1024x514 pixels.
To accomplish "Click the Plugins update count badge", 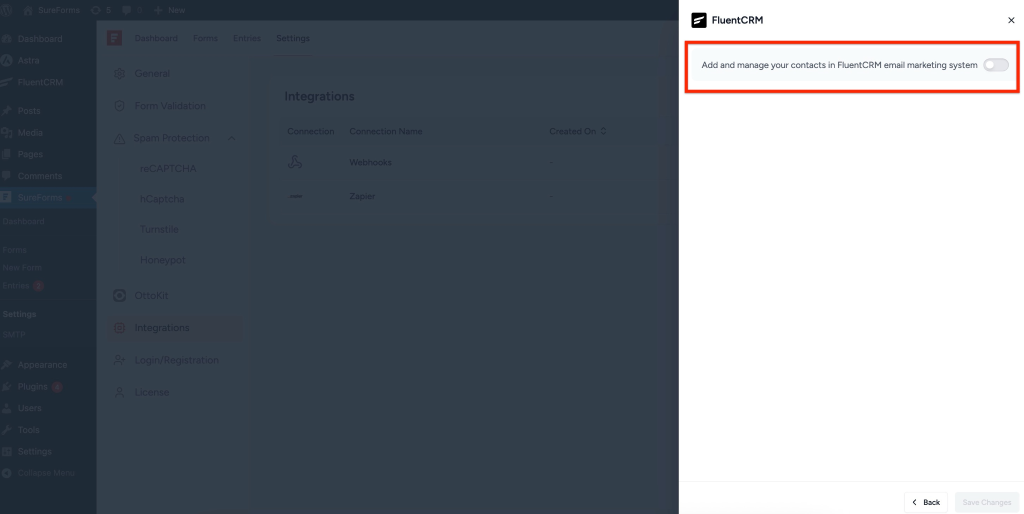I will (57, 387).
